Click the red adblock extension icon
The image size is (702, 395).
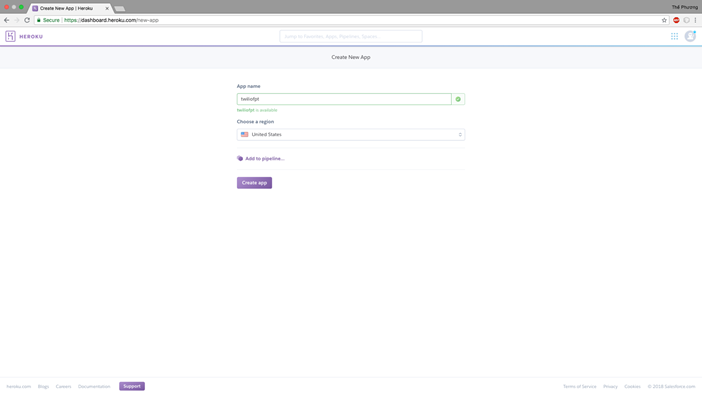point(676,20)
